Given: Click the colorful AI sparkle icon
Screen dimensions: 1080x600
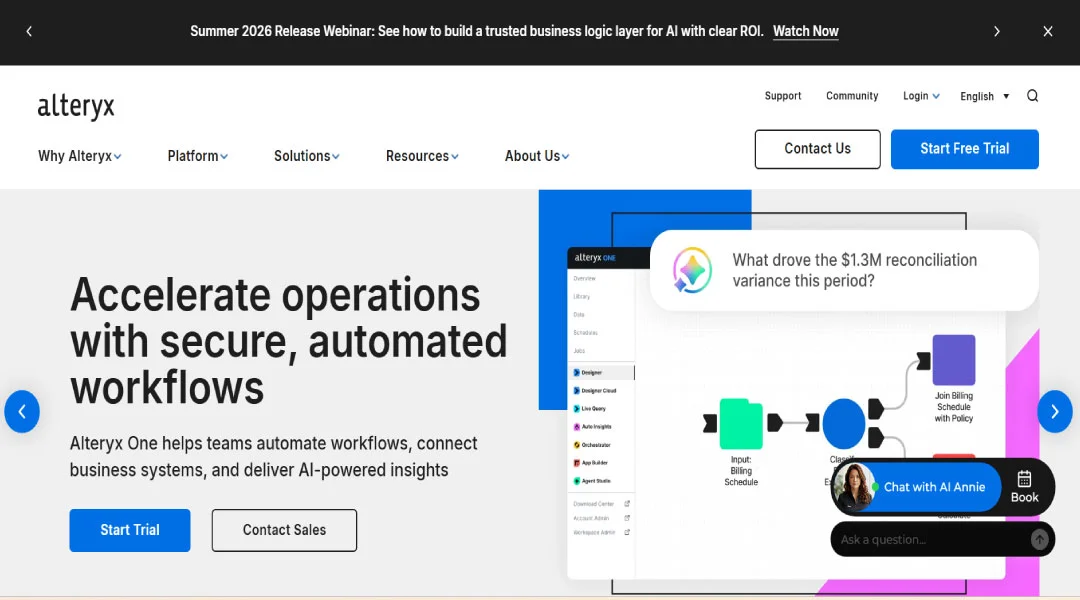Looking at the screenshot, I should (692, 270).
